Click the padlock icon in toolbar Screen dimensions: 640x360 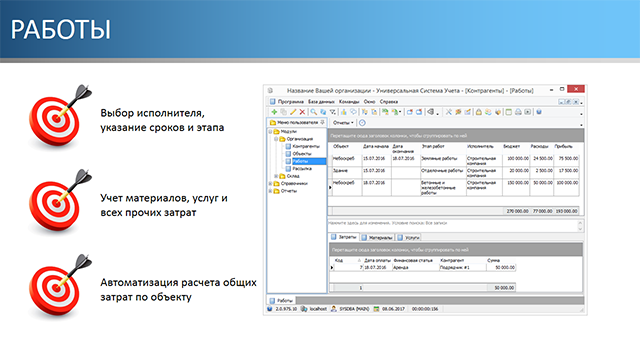pos(478,112)
